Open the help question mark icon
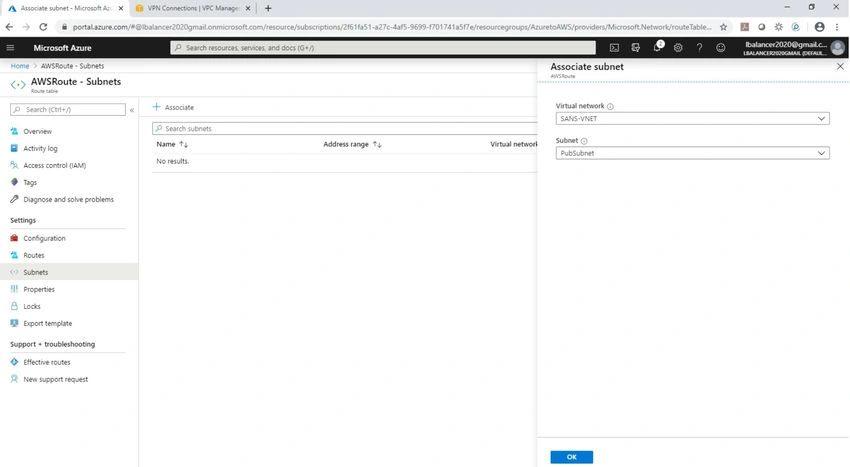This screenshot has width=850, height=467. [699, 48]
